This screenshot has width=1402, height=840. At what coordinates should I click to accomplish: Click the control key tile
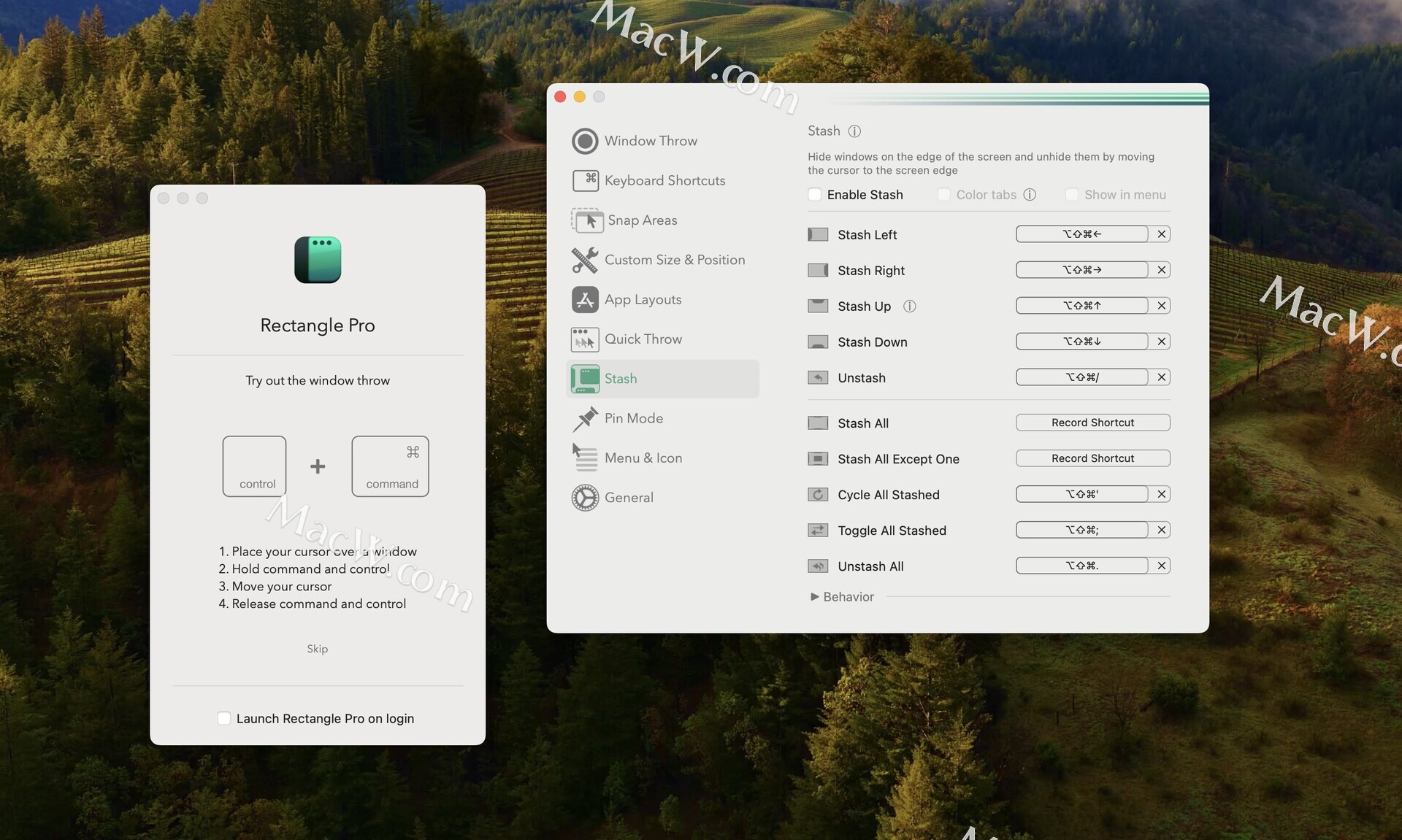pyautogui.click(x=254, y=466)
